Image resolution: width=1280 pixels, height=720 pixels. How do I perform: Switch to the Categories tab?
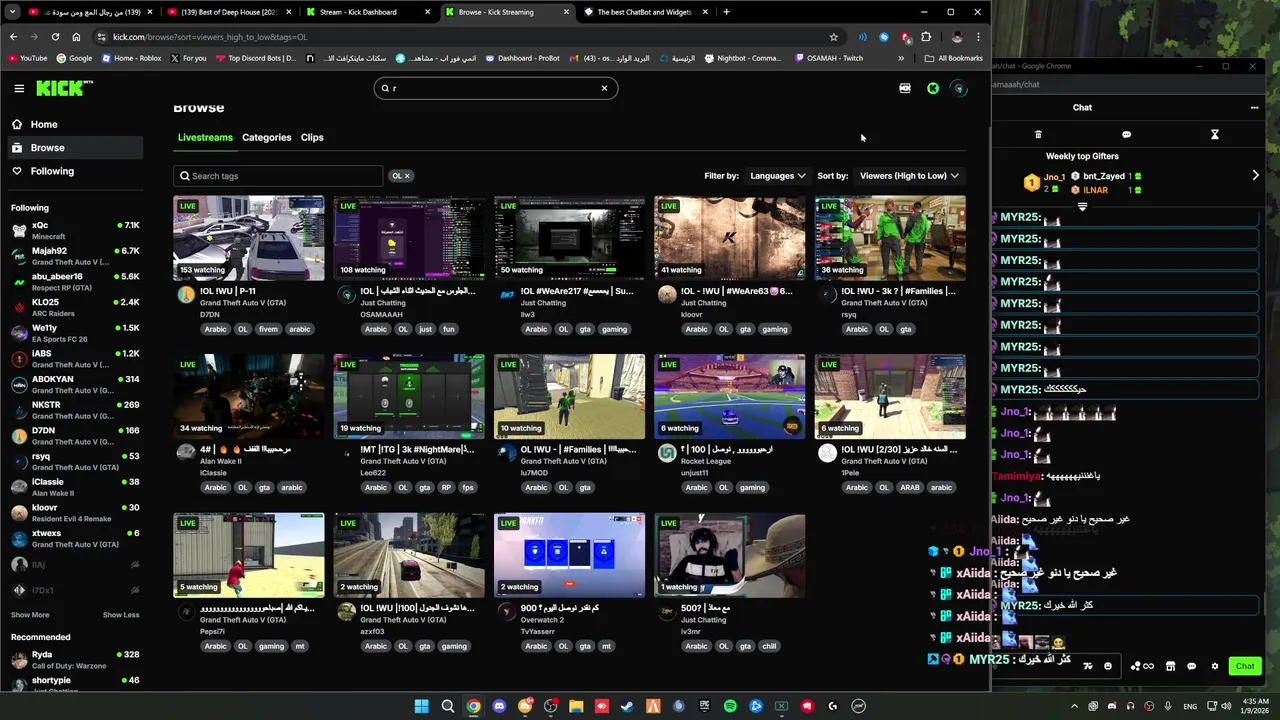click(266, 137)
